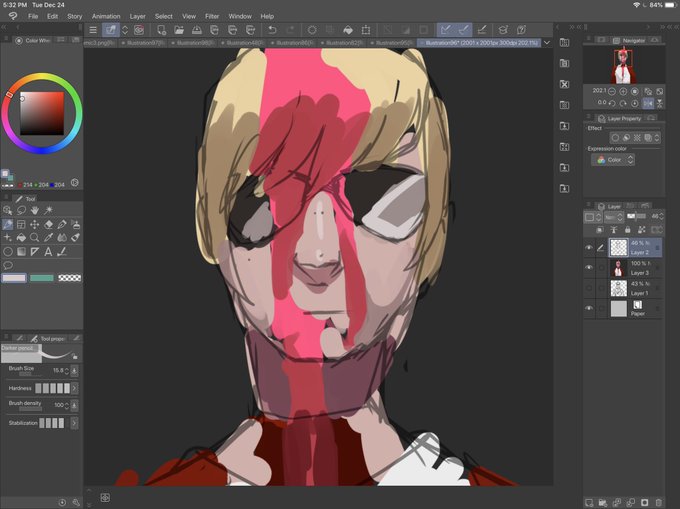Switch to the Illustration97 document tab

click(x=144, y=43)
